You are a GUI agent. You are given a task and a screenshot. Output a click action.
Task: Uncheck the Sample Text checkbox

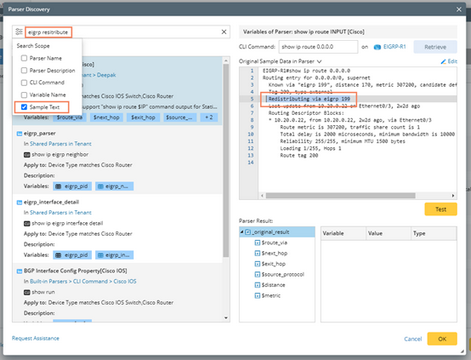point(24,107)
